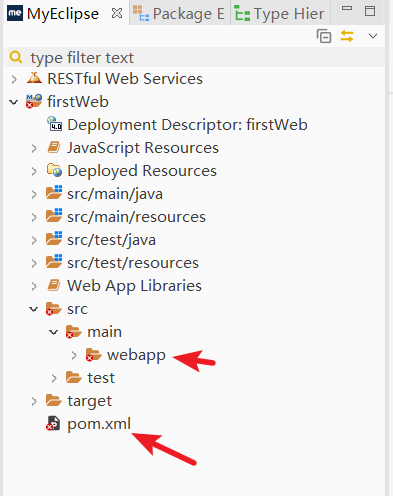Select the target folder label

coord(90,402)
